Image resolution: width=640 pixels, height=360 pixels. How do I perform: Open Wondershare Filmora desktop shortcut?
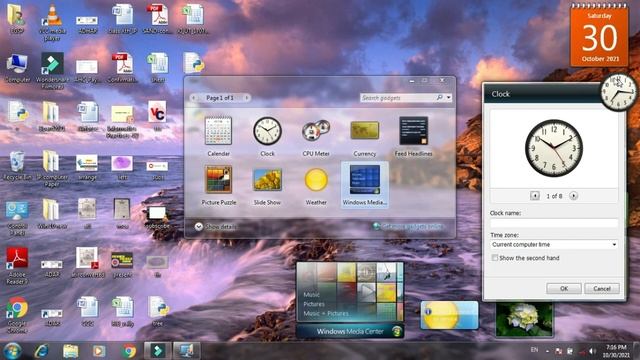click(52, 70)
